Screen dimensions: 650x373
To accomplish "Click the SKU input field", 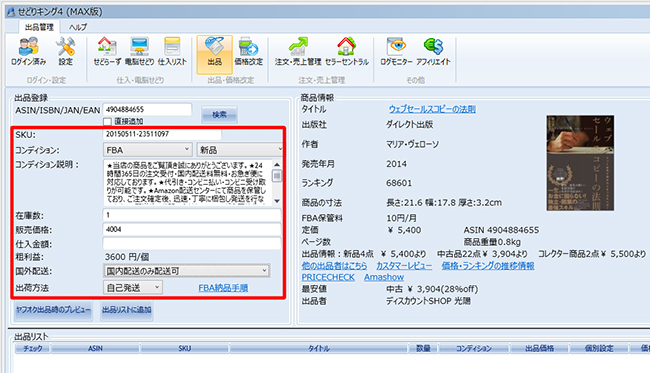I will point(162,134).
